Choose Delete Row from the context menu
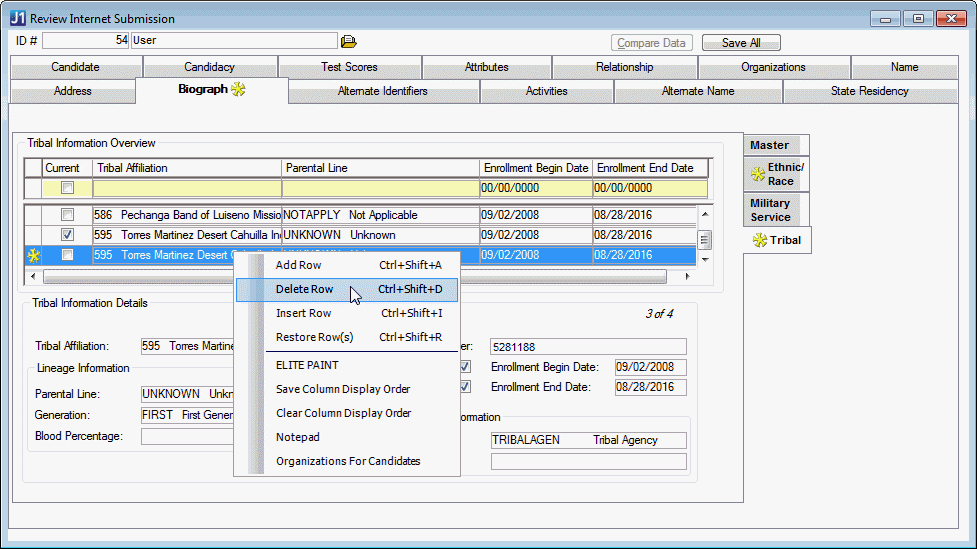The image size is (977, 549). (304, 289)
